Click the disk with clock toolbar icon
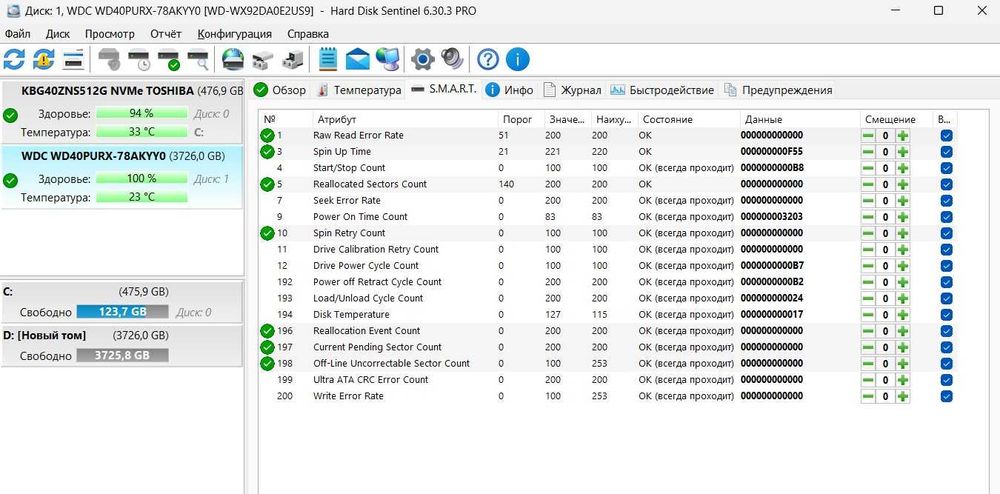Screen dimensions: 1000x494 tap(139, 60)
